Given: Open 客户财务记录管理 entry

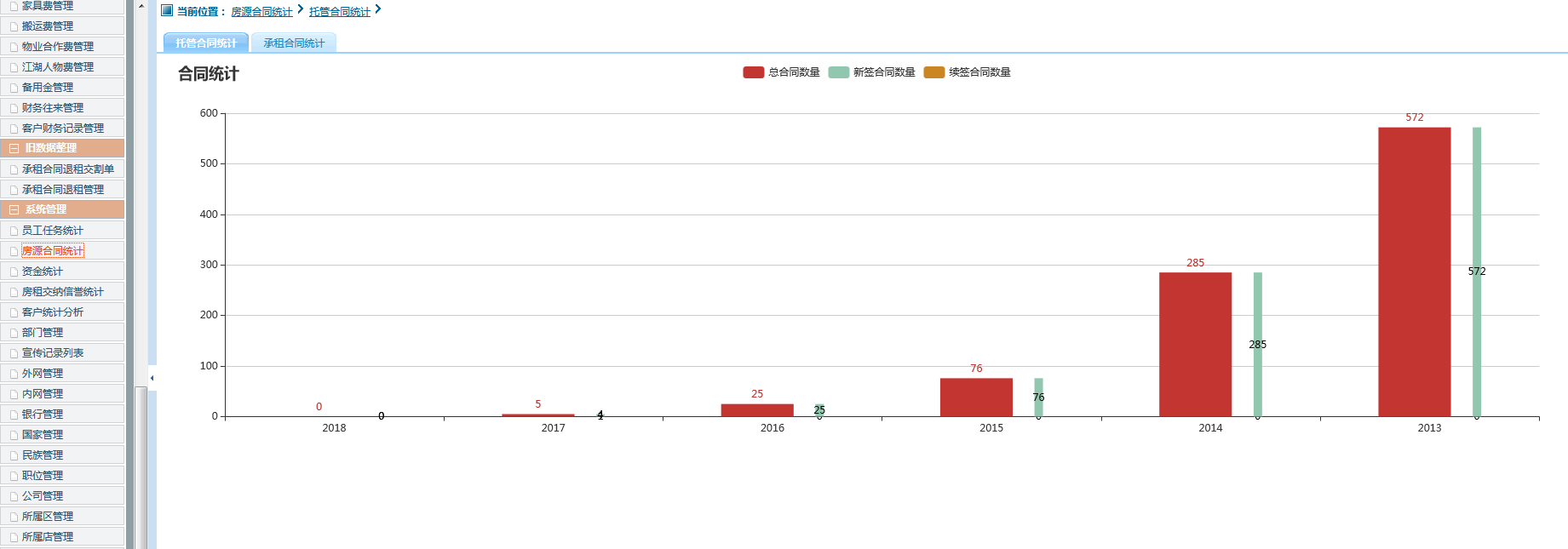Looking at the screenshot, I should [62, 129].
